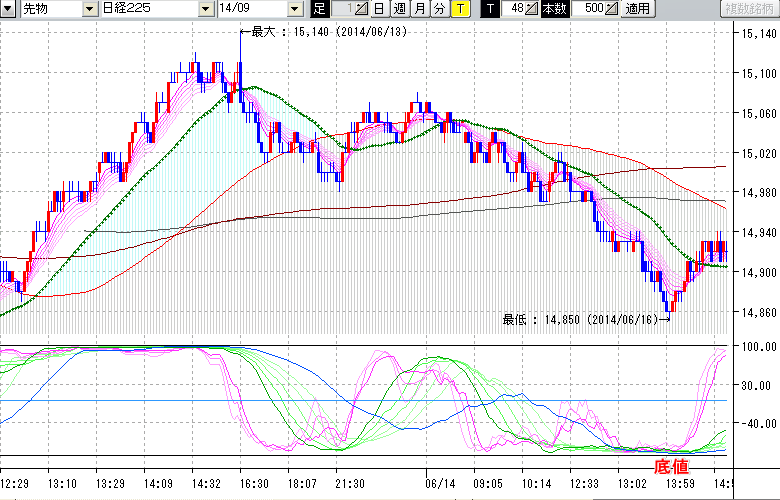The width and height of the screenshot is (780, 500).
Task: Click the 本数 bar count field
Action: coord(586,9)
